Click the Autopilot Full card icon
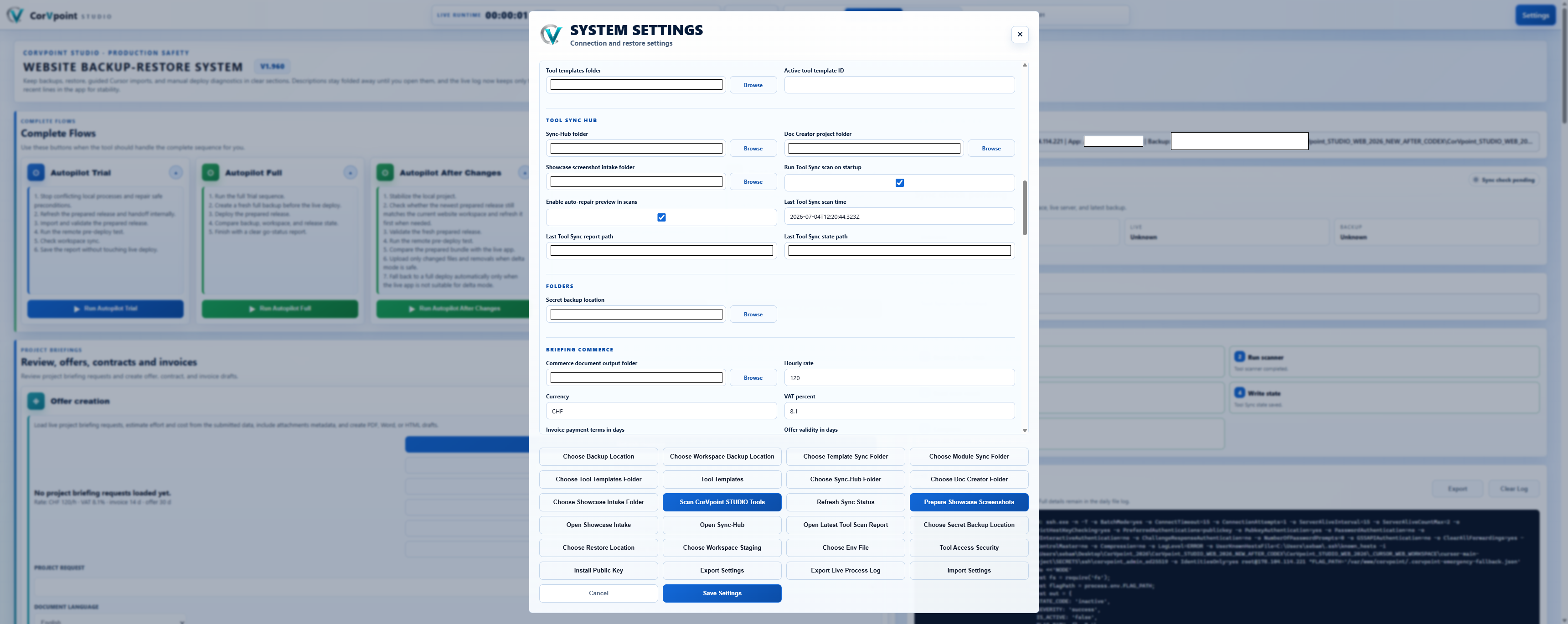The height and width of the screenshot is (624, 1568). pos(211,173)
